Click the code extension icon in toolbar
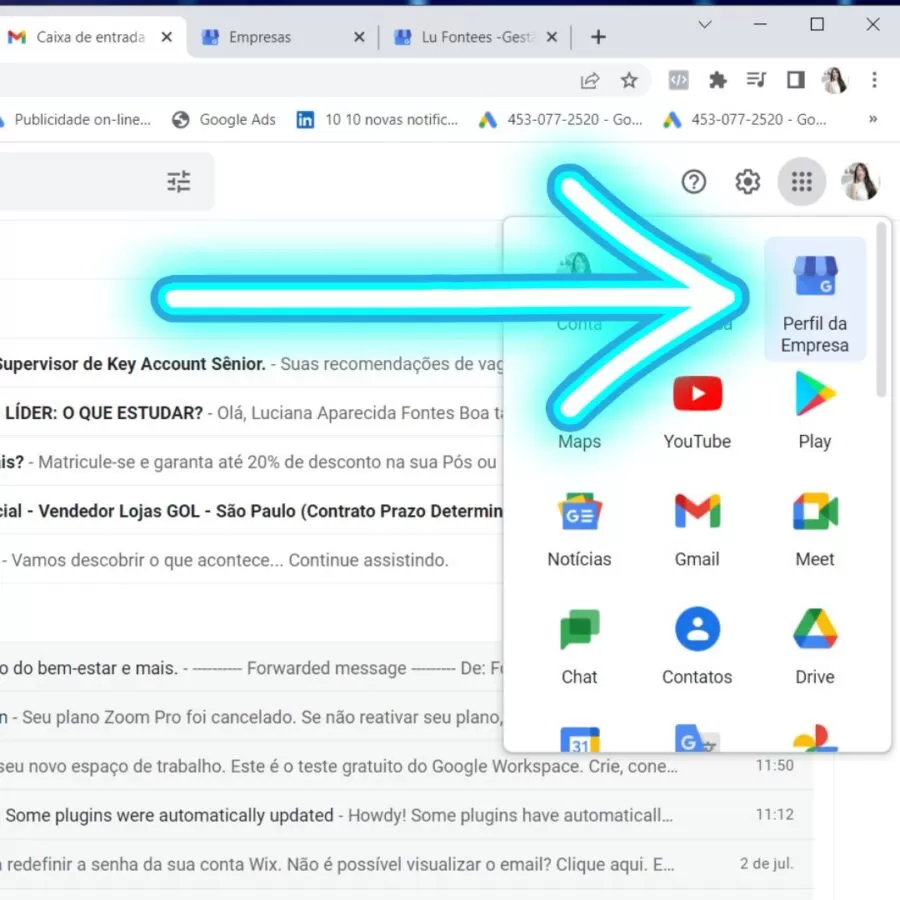900x900 pixels. click(x=678, y=80)
